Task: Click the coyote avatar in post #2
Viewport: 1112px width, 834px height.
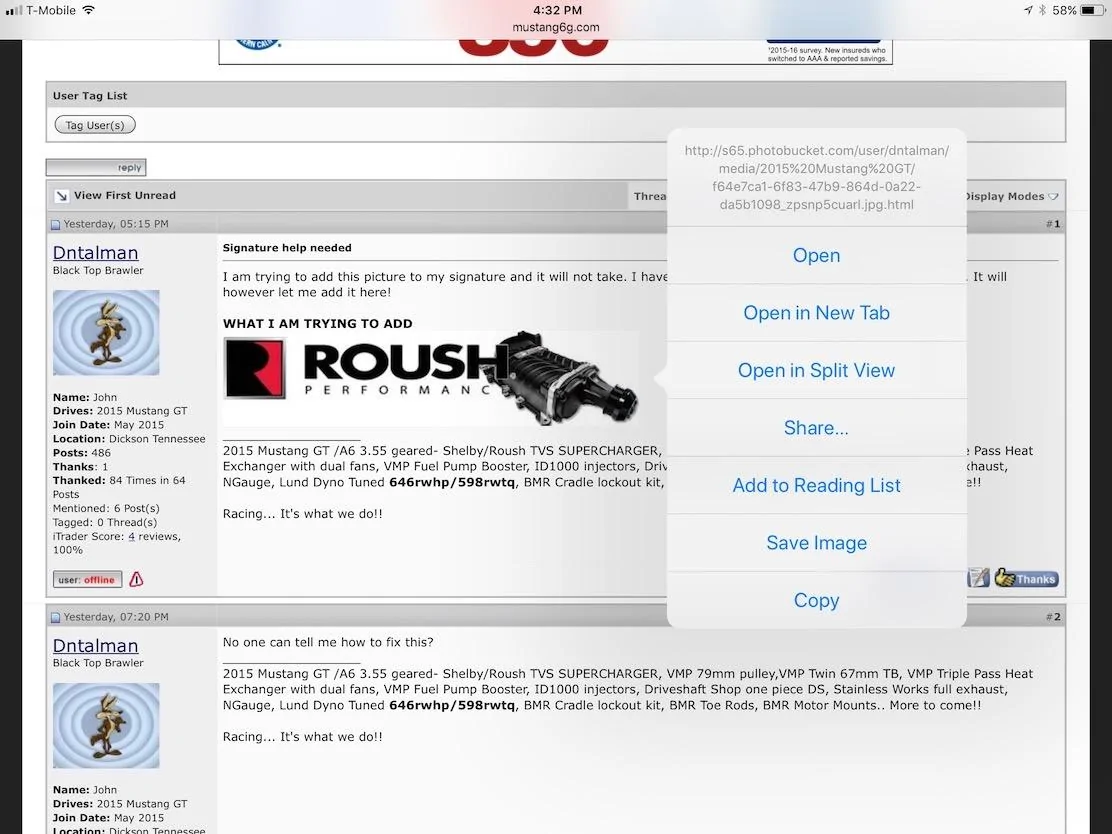Action: click(106, 725)
